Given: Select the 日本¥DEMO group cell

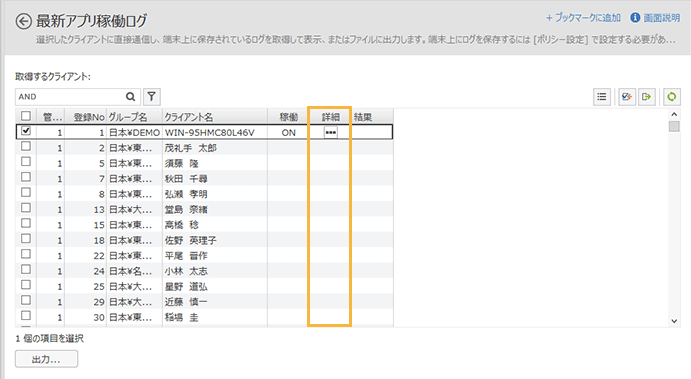Looking at the screenshot, I should (x=134, y=132).
